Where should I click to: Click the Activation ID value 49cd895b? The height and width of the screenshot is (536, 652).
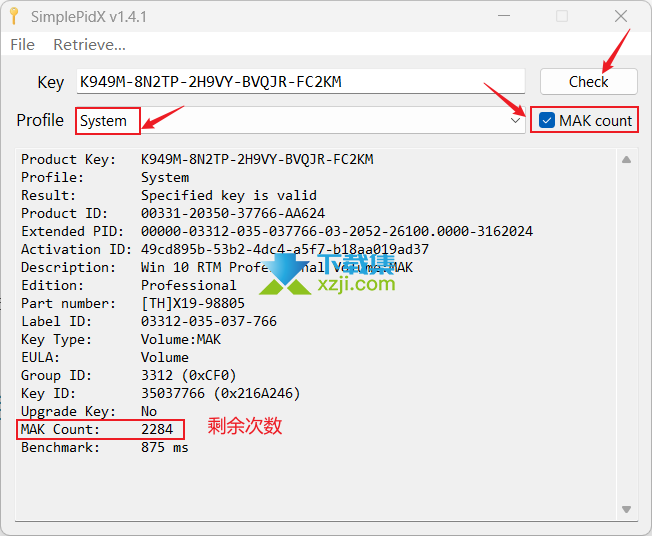coord(285,249)
